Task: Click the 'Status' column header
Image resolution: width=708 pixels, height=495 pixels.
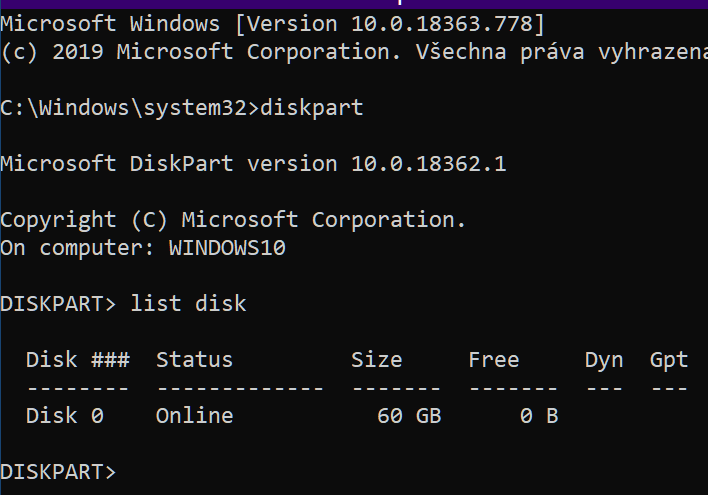Action: point(195,360)
